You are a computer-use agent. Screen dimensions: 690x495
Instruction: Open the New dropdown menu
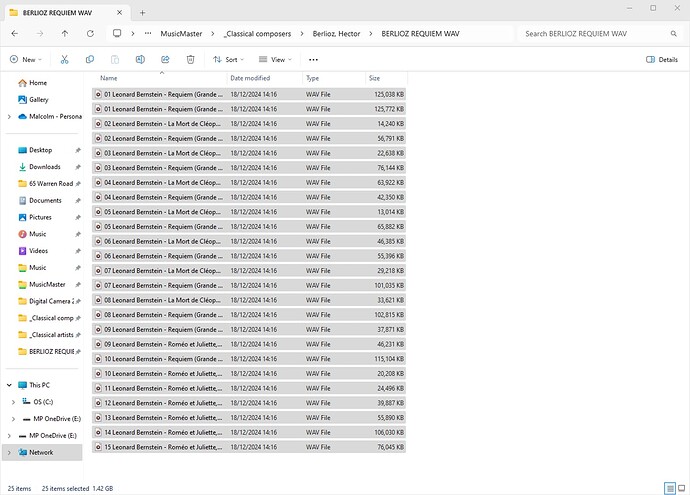point(26,59)
